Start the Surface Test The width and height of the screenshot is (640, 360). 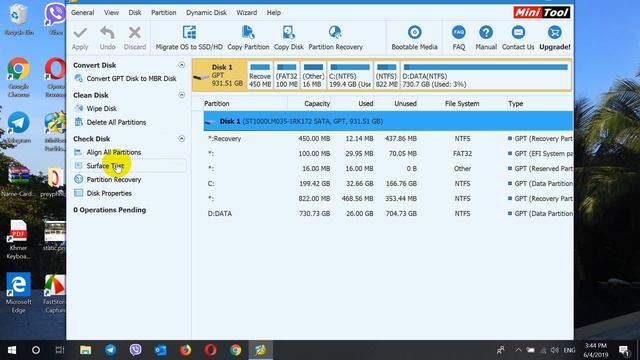click(100, 166)
